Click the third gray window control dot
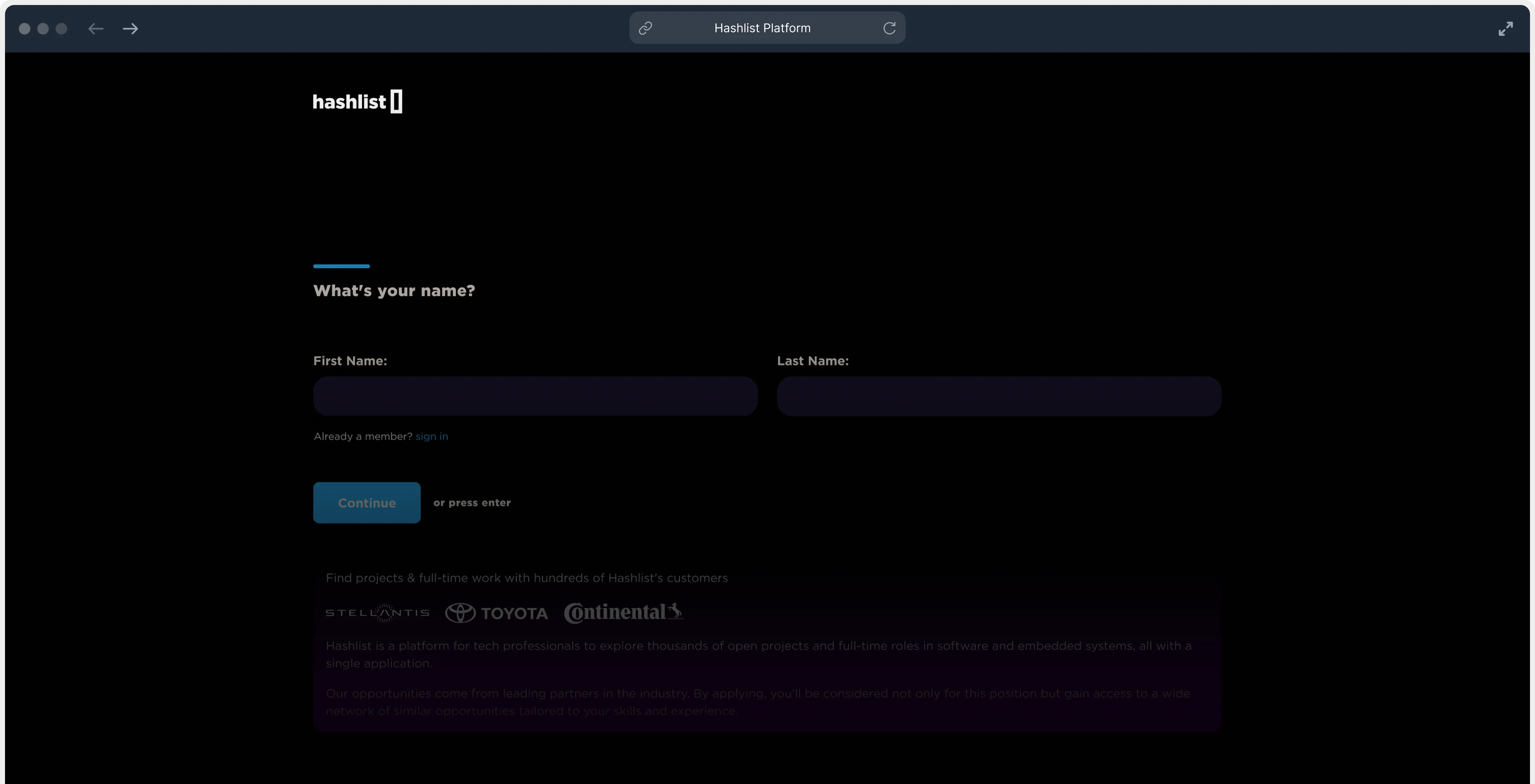Image resolution: width=1535 pixels, height=784 pixels. [61, 29]
